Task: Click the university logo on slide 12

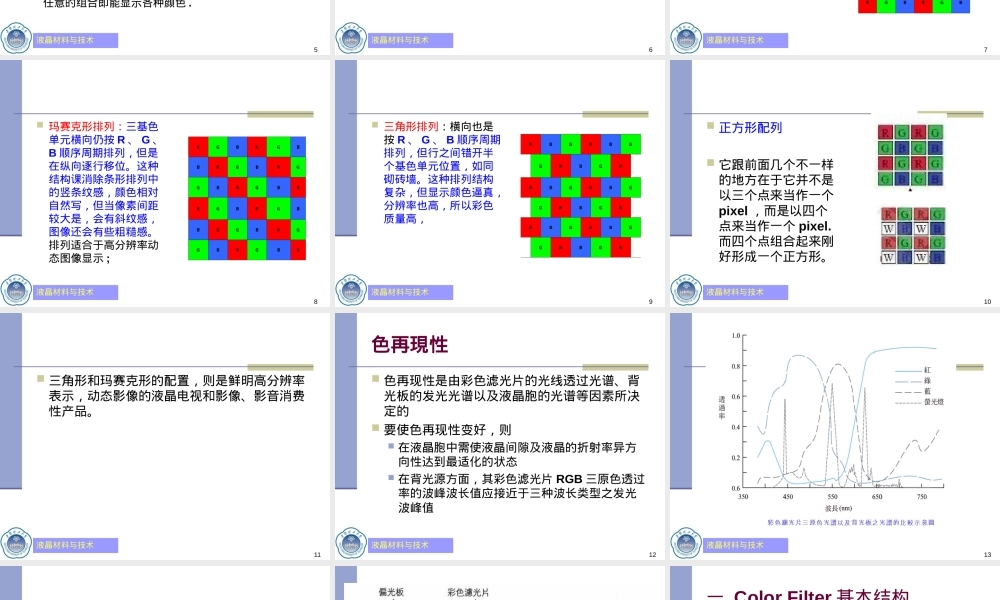Action: pos(351,543)
